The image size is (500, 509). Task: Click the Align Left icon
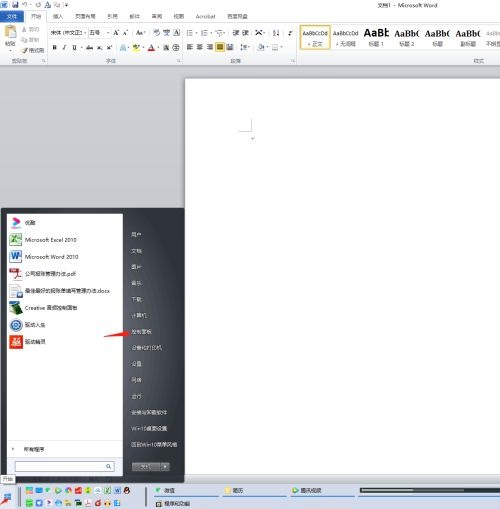[x=190, y=47]
